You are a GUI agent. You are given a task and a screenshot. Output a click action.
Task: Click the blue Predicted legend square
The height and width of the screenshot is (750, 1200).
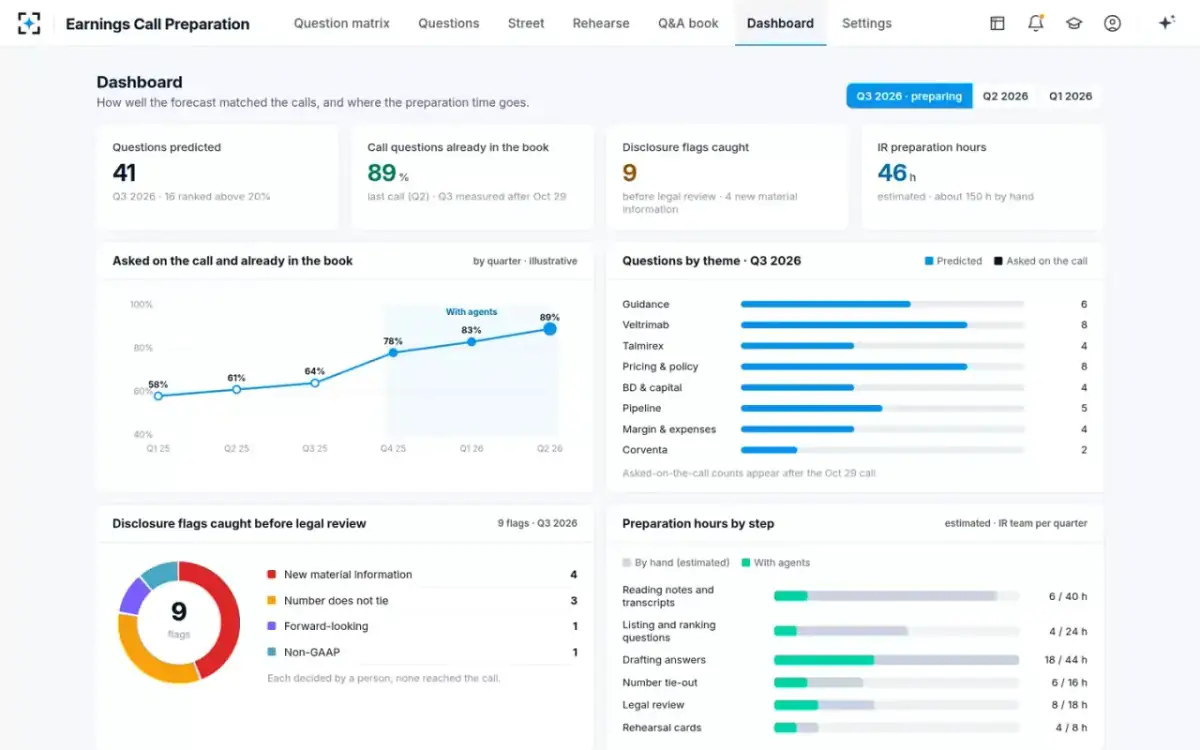929,261
